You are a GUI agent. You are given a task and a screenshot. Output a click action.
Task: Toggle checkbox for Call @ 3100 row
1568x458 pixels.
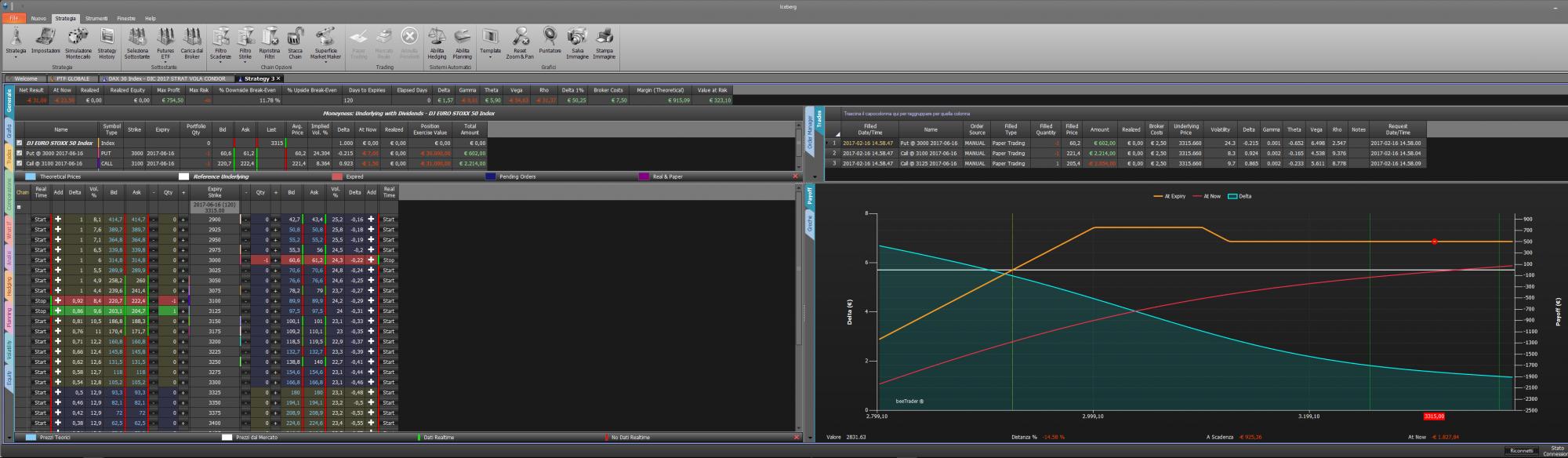click(20, 164)
